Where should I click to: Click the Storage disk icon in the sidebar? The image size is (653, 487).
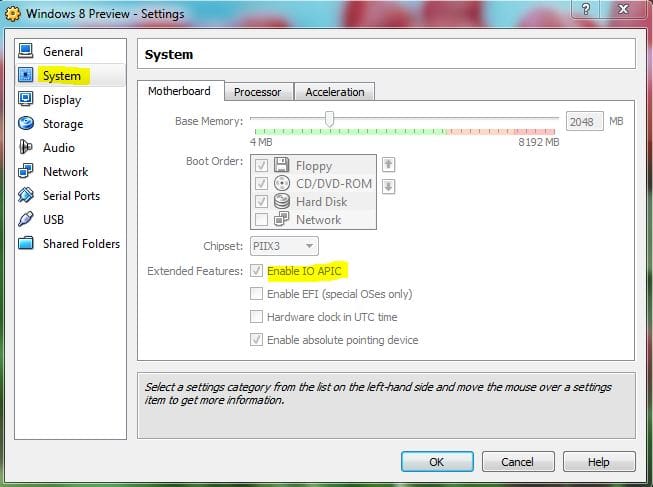coord(26,123)
